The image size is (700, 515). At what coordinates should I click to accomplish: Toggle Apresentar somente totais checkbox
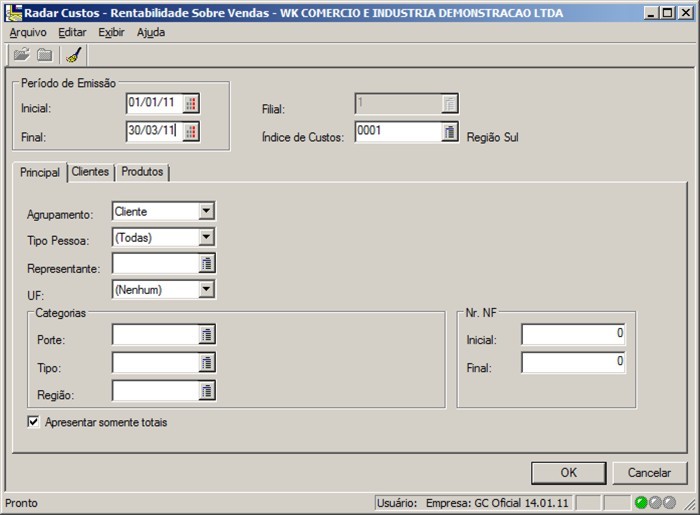pos(34,423)
